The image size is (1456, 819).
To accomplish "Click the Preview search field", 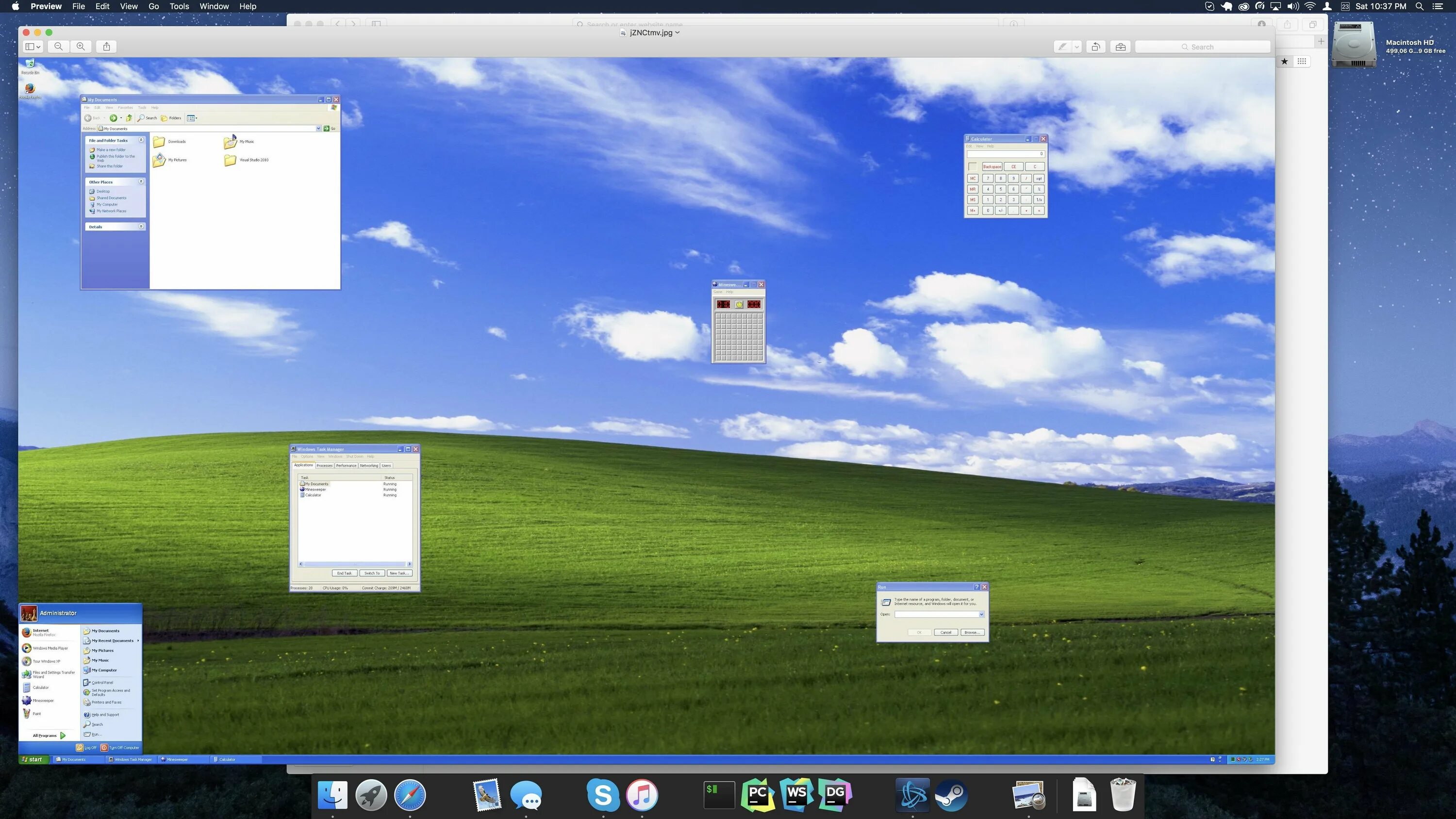I will click(1202, 47).
